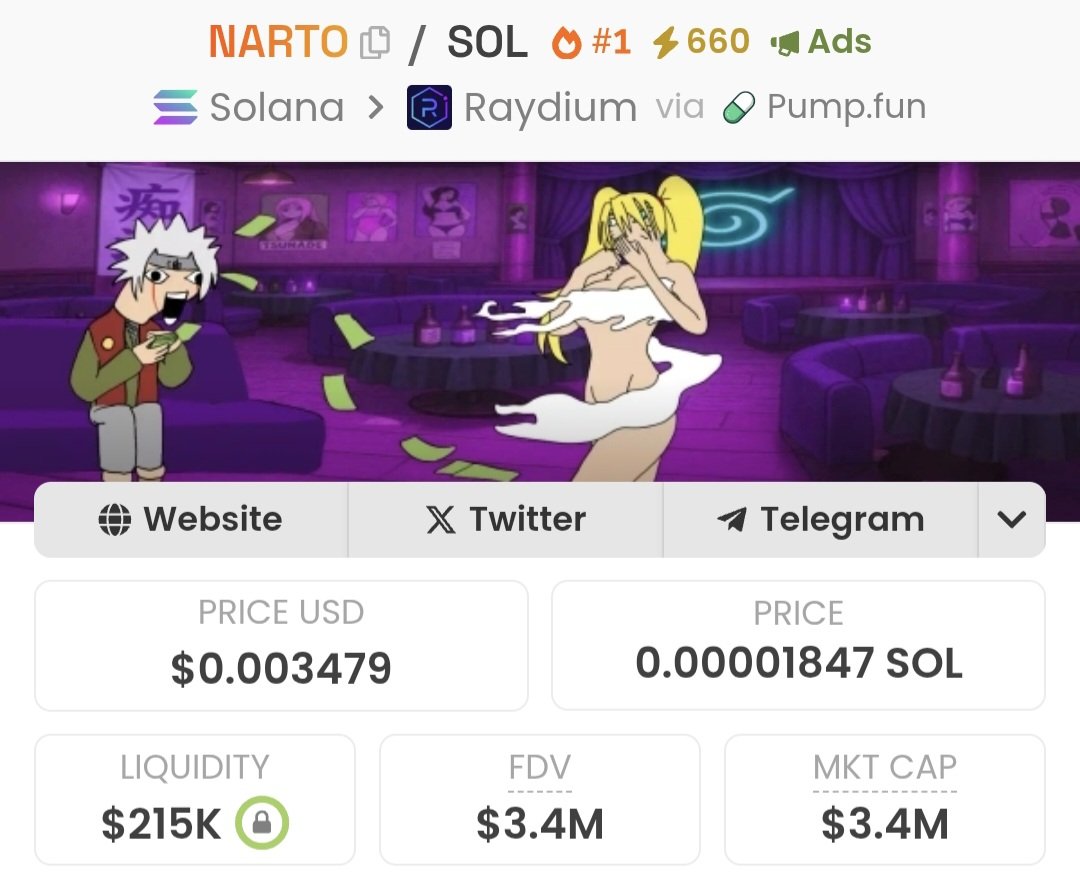
Task: Open the Website link
Action: point(191,519)
